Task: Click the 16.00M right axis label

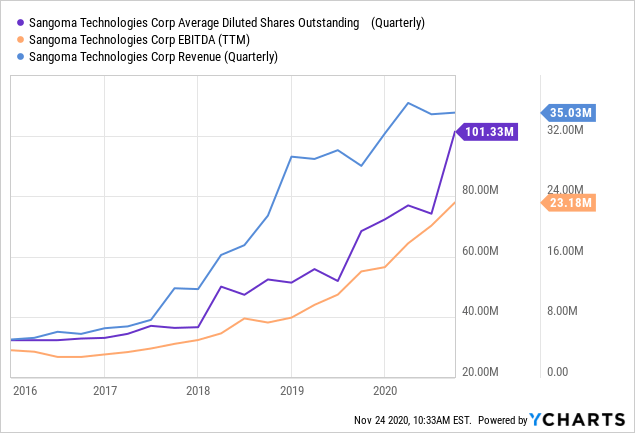Action: point(565,251)
